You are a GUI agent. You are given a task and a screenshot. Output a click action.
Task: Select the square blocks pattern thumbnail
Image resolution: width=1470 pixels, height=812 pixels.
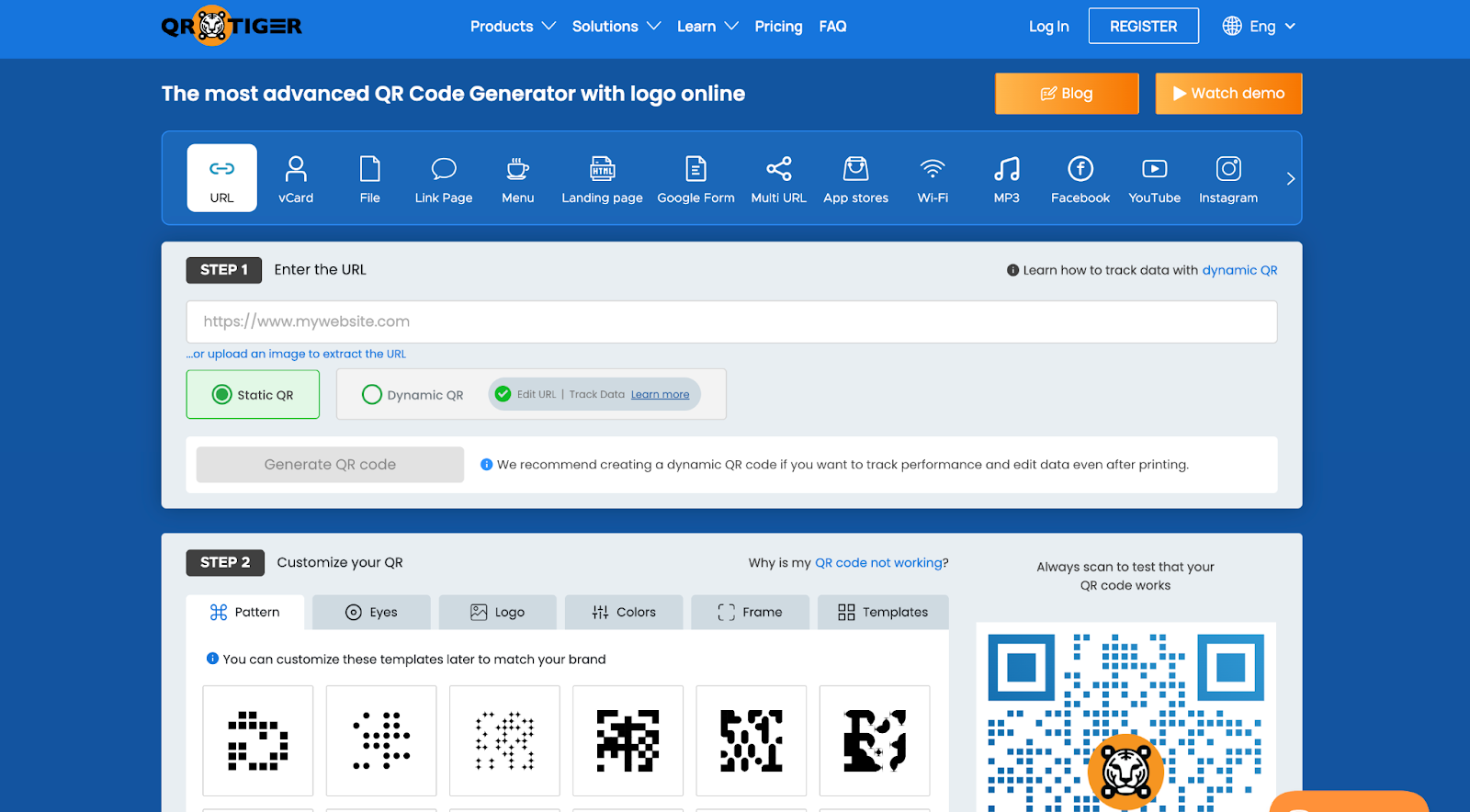(258, 740)
